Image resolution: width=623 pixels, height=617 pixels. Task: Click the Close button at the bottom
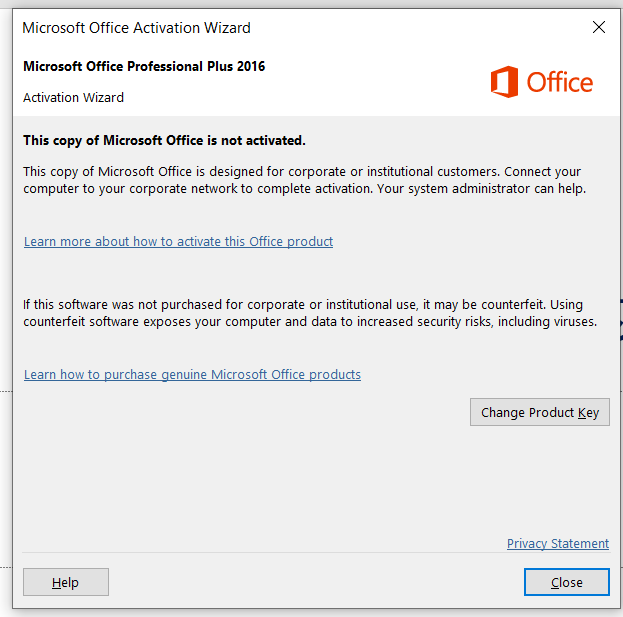[x=567, y=582]
